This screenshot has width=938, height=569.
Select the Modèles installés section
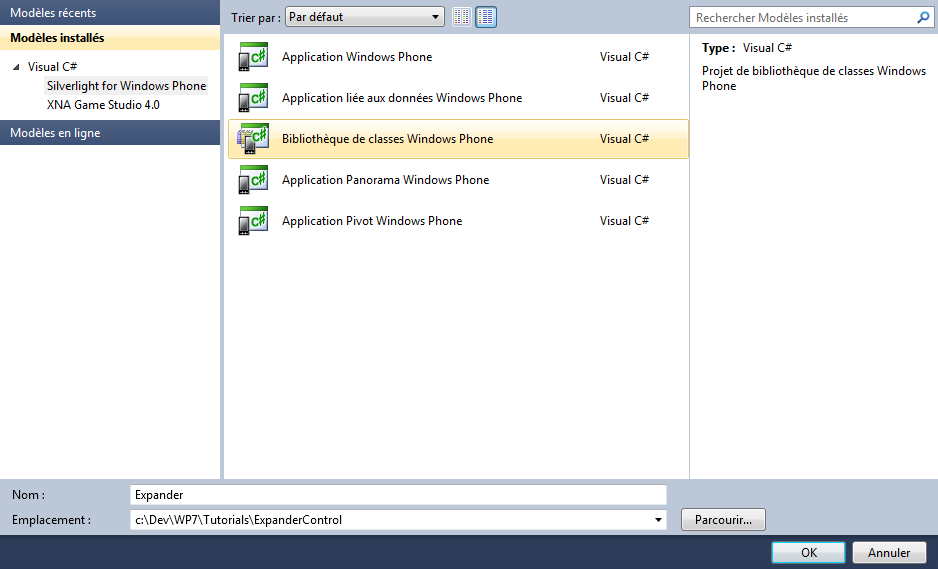[57, 38]
